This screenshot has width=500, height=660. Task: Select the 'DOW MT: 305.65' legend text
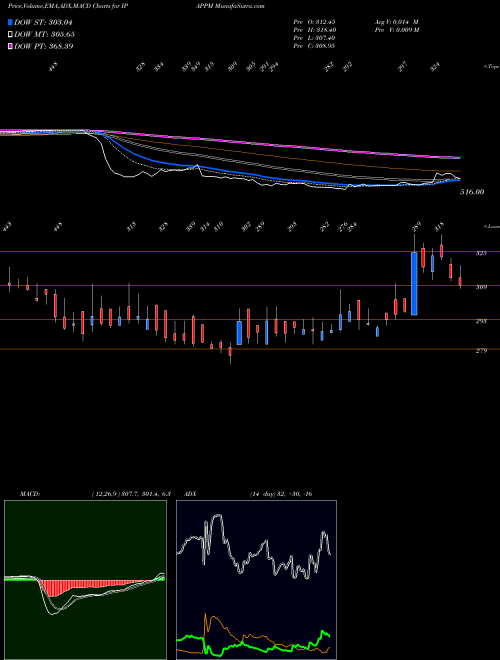[x=44, y=34]
